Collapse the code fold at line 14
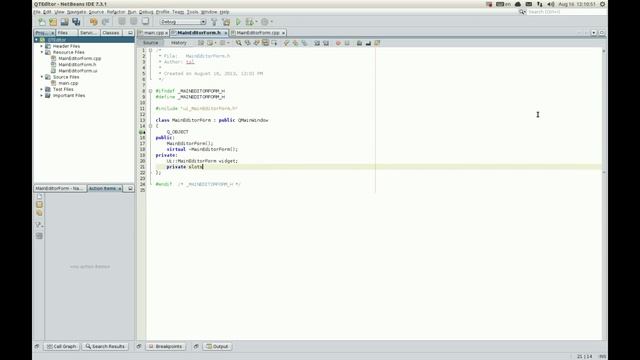 click(x=151, y=126)
